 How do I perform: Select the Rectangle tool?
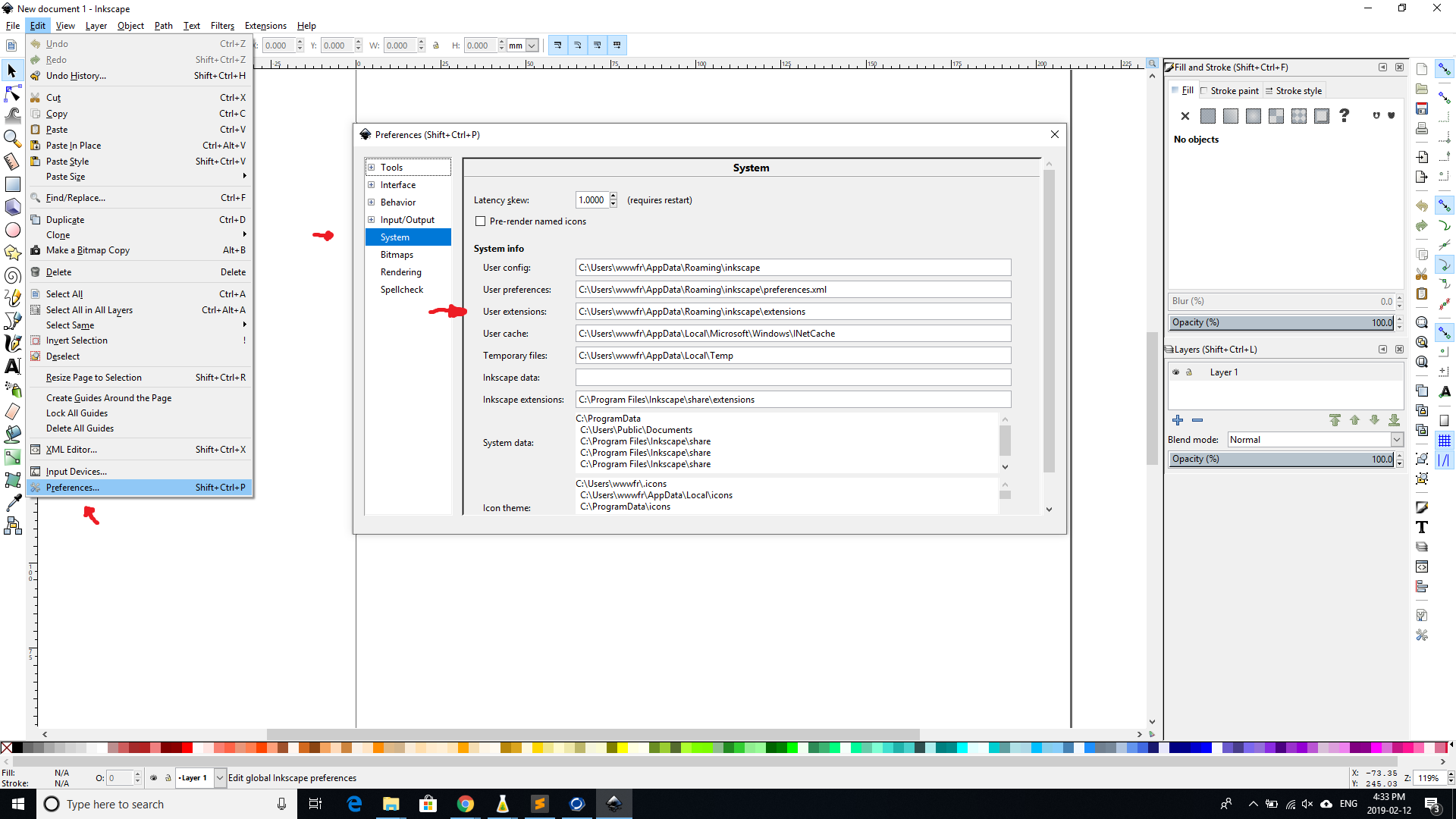point(12,184)
